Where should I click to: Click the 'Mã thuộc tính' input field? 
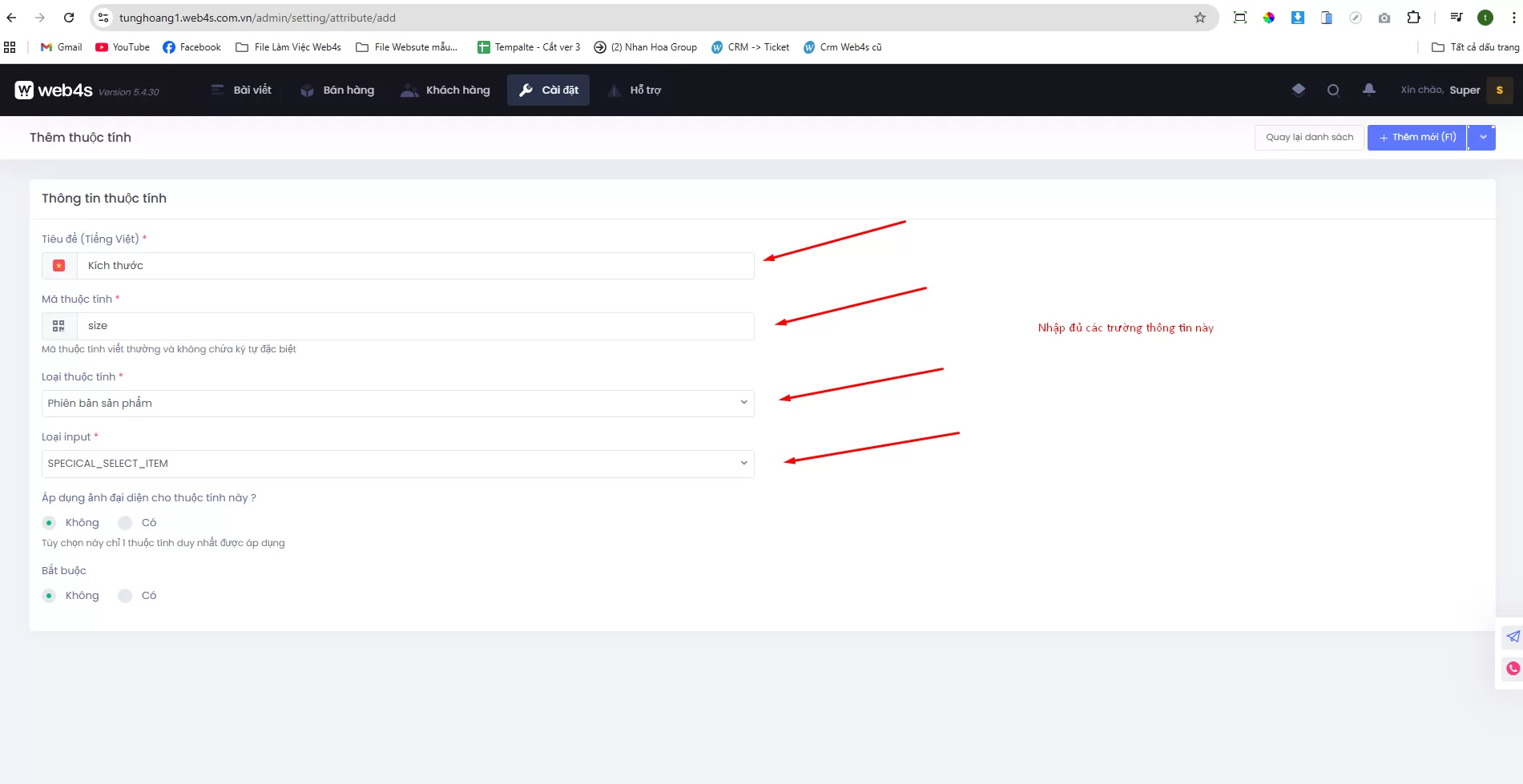coord(415,326)
